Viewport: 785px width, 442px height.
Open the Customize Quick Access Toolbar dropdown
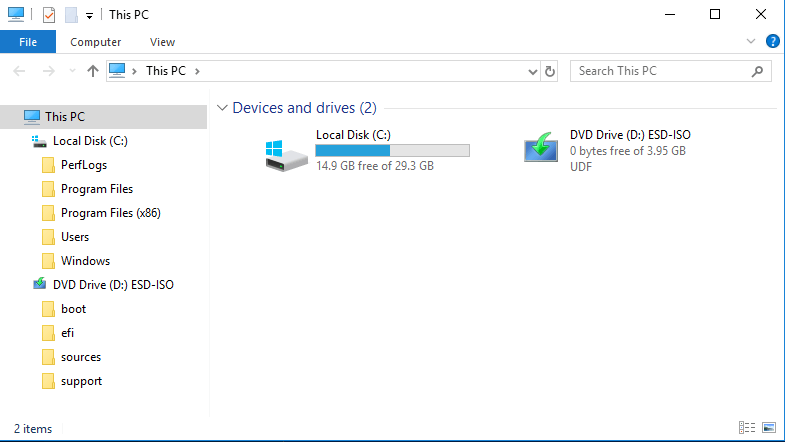89,16
